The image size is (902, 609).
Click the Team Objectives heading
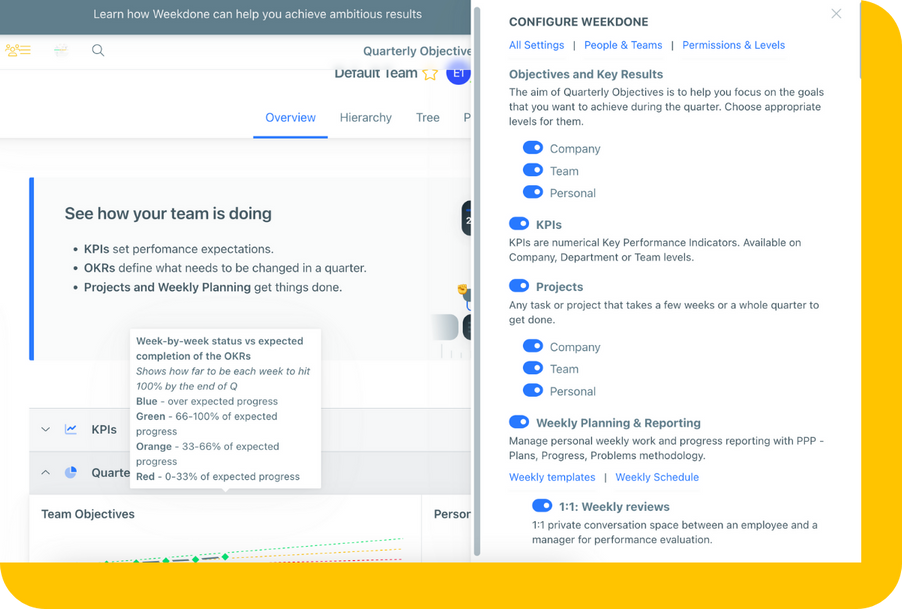tap(88, 514)
